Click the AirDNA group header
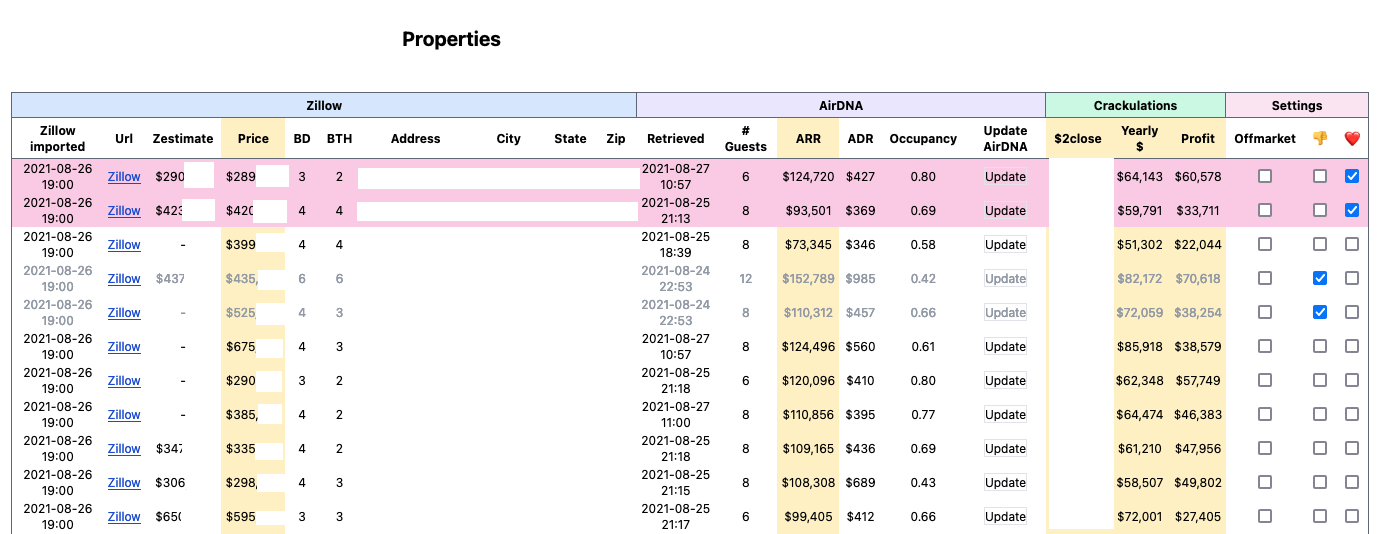This screenshot has width=1379, height=534. pos(840,105)
